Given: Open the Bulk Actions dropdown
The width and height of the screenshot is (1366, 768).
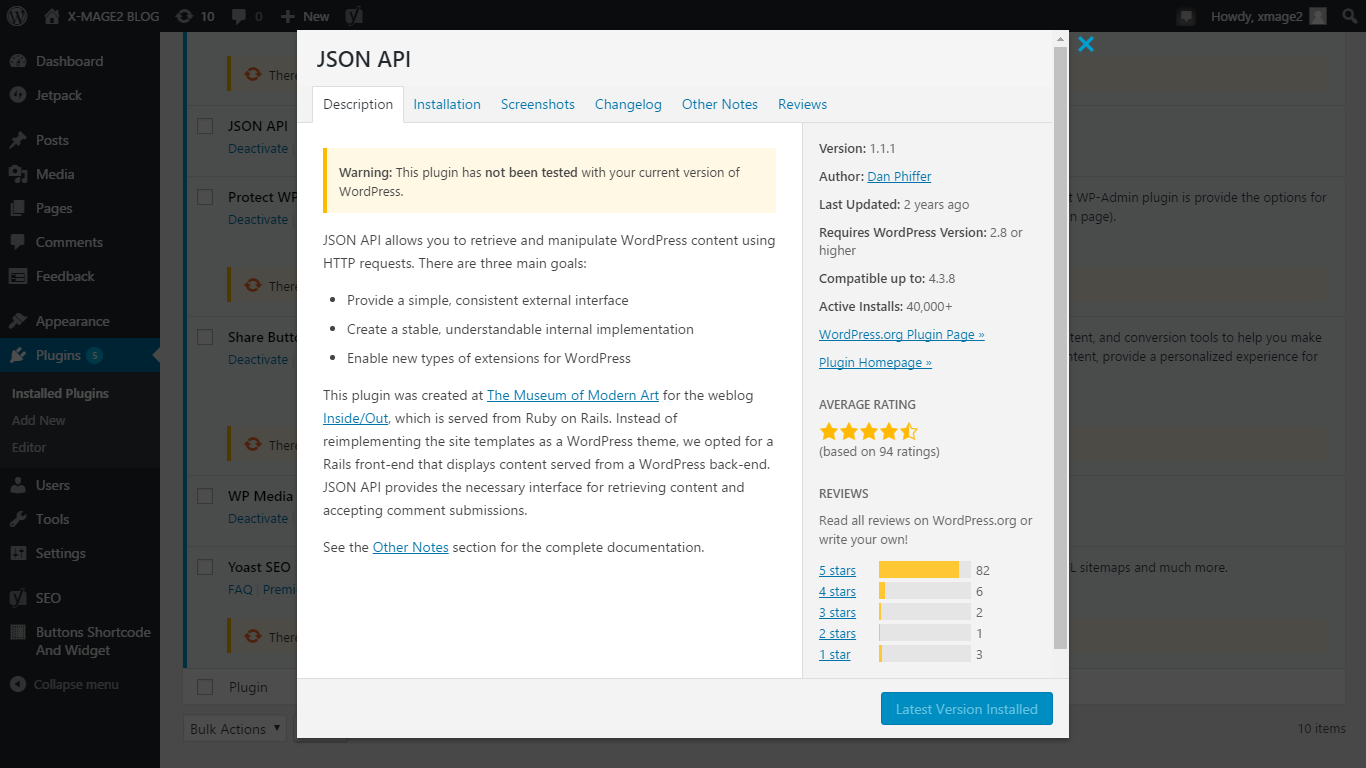Looking at the screenshot, I should [235, 729].
